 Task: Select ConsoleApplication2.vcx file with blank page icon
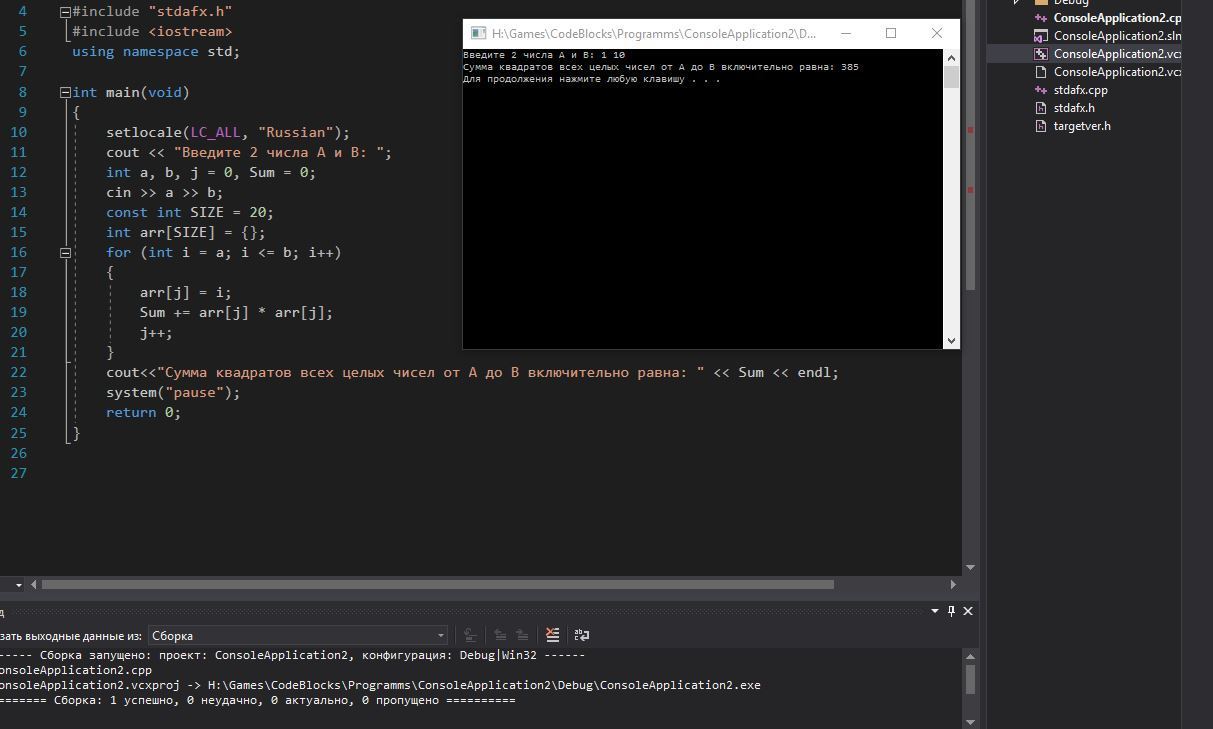tap(1117, 72)
